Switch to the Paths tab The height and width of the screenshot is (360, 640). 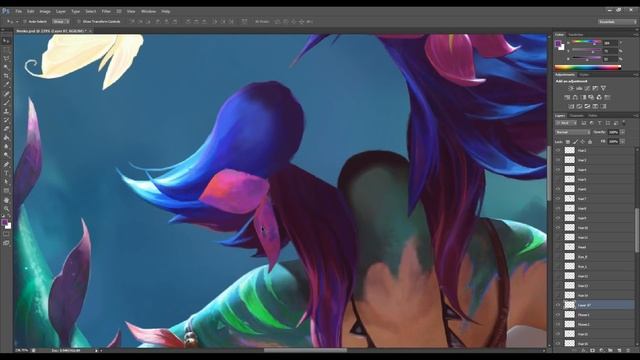click(x=593, y=116)
